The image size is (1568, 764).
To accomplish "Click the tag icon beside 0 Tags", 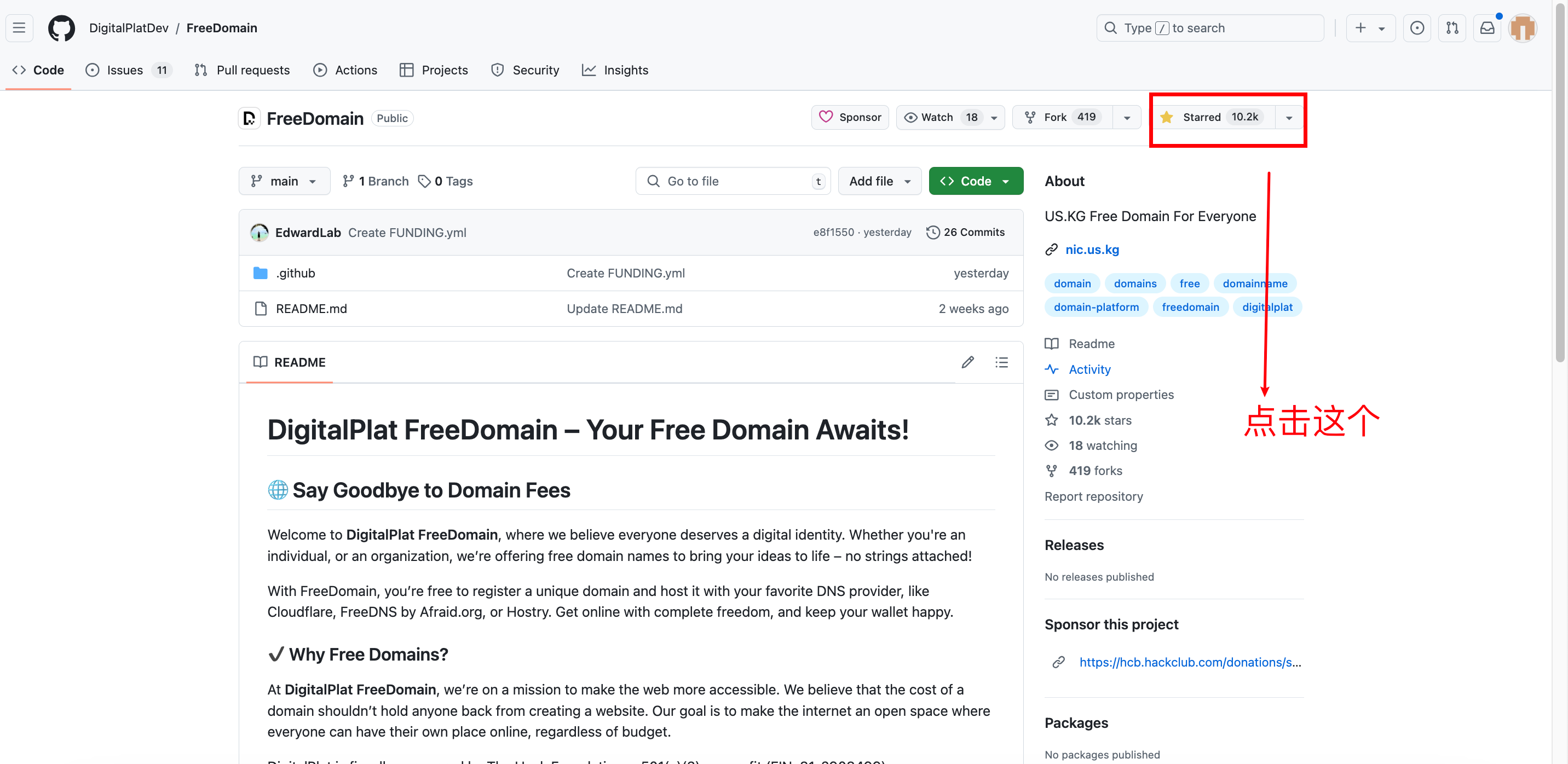I will (x=424, y=181).
